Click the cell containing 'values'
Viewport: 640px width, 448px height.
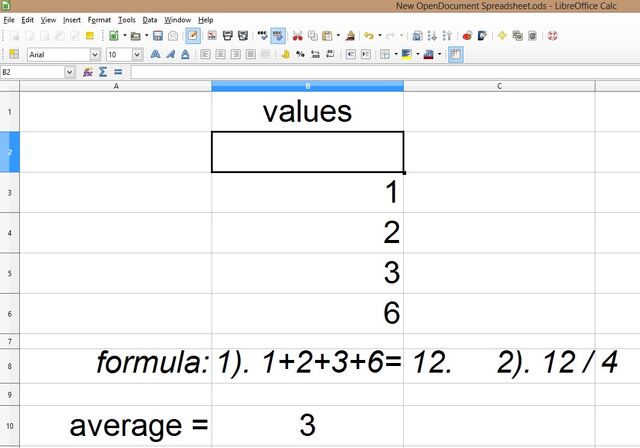[x=308, y=111]
